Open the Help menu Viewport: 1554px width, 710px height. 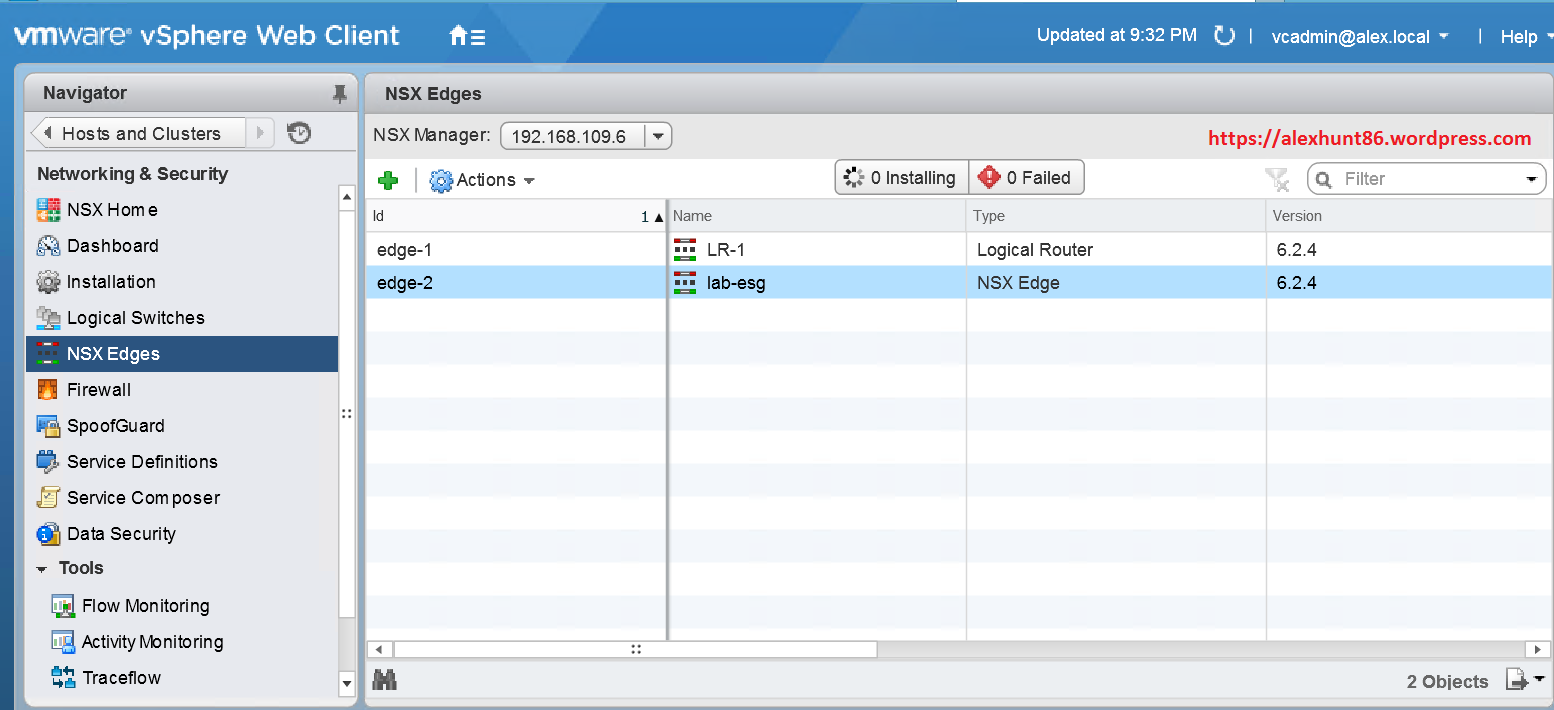(1520, 36)
